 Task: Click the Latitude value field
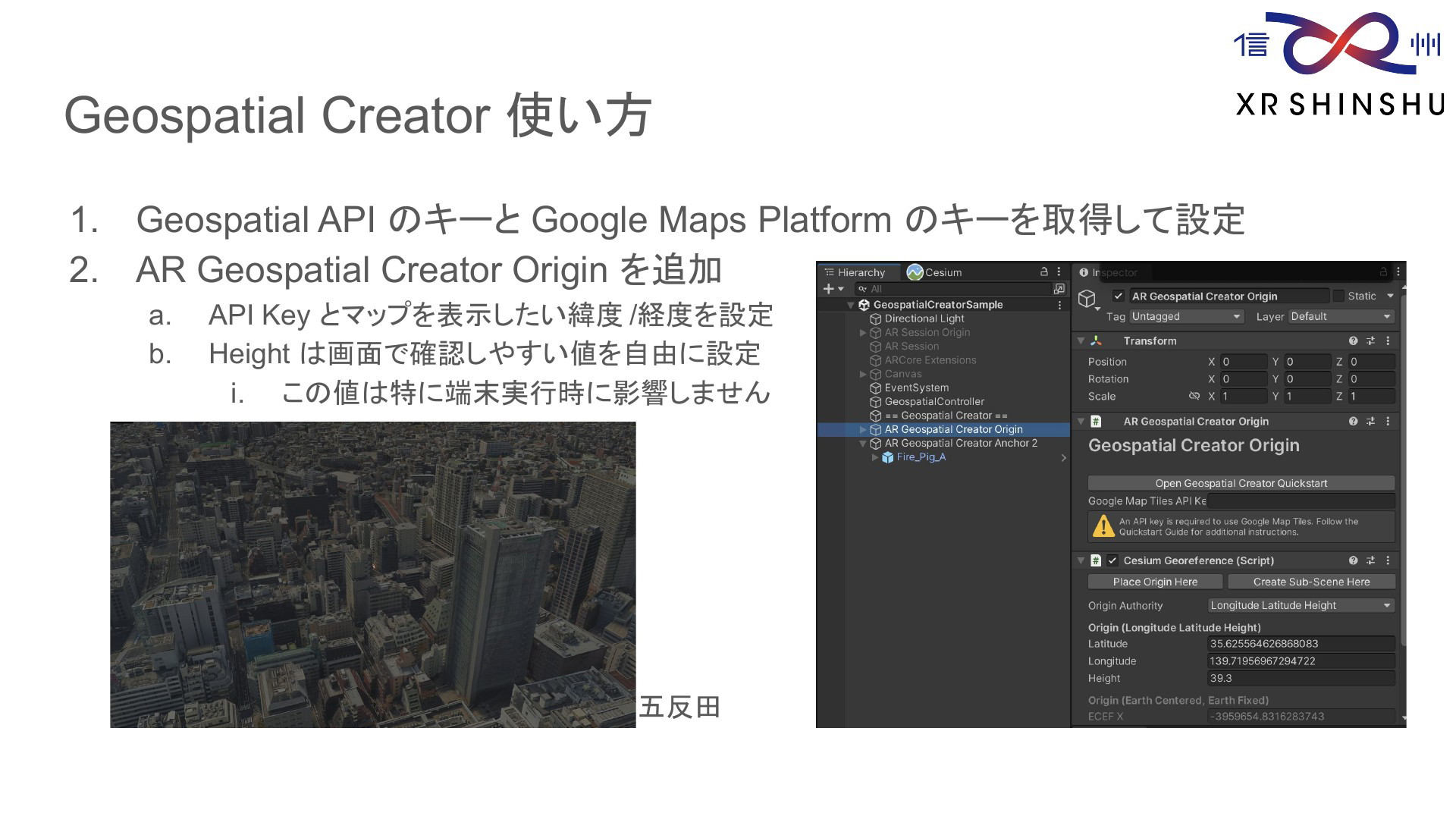(x=1301, y=644)
